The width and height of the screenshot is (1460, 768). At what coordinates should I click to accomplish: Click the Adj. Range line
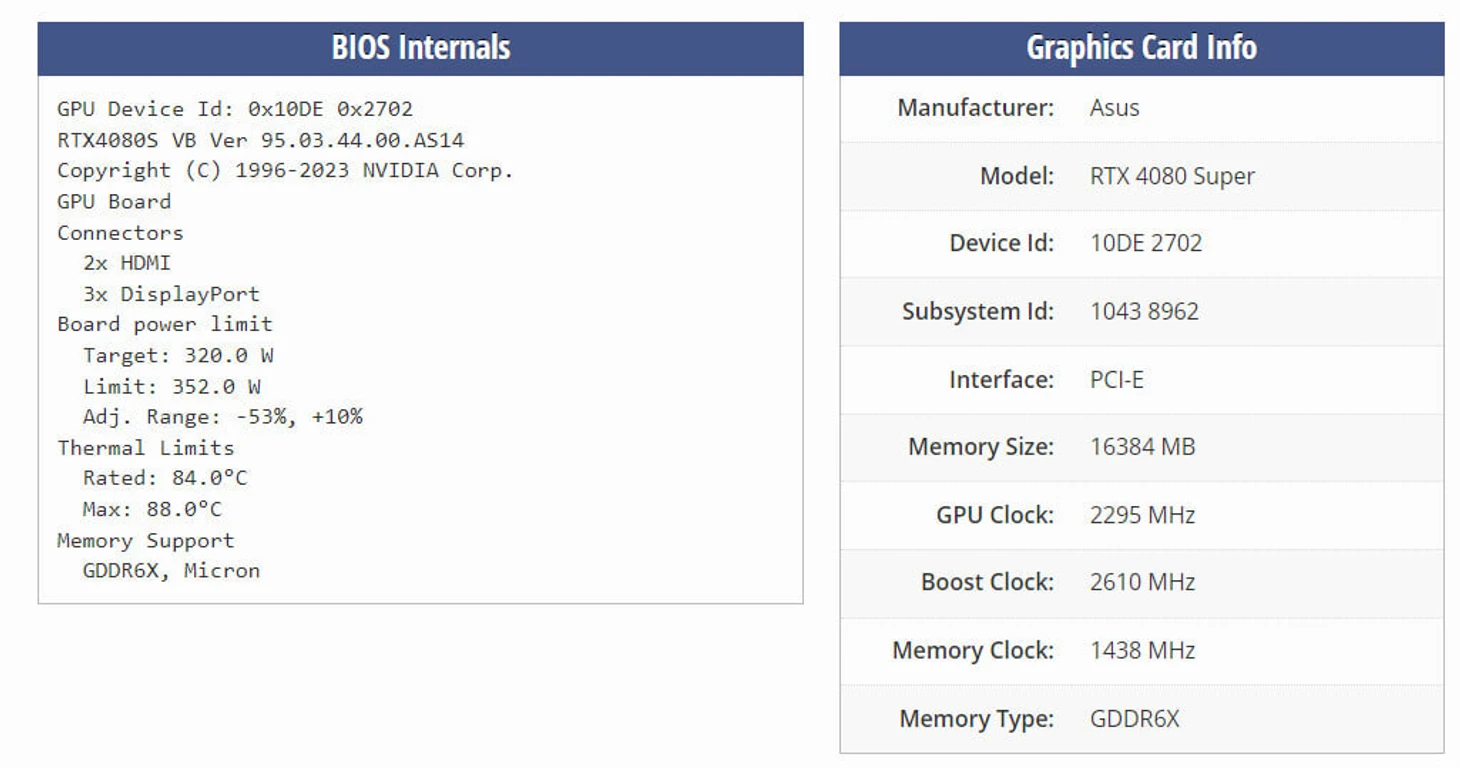[x=222, y=417]
